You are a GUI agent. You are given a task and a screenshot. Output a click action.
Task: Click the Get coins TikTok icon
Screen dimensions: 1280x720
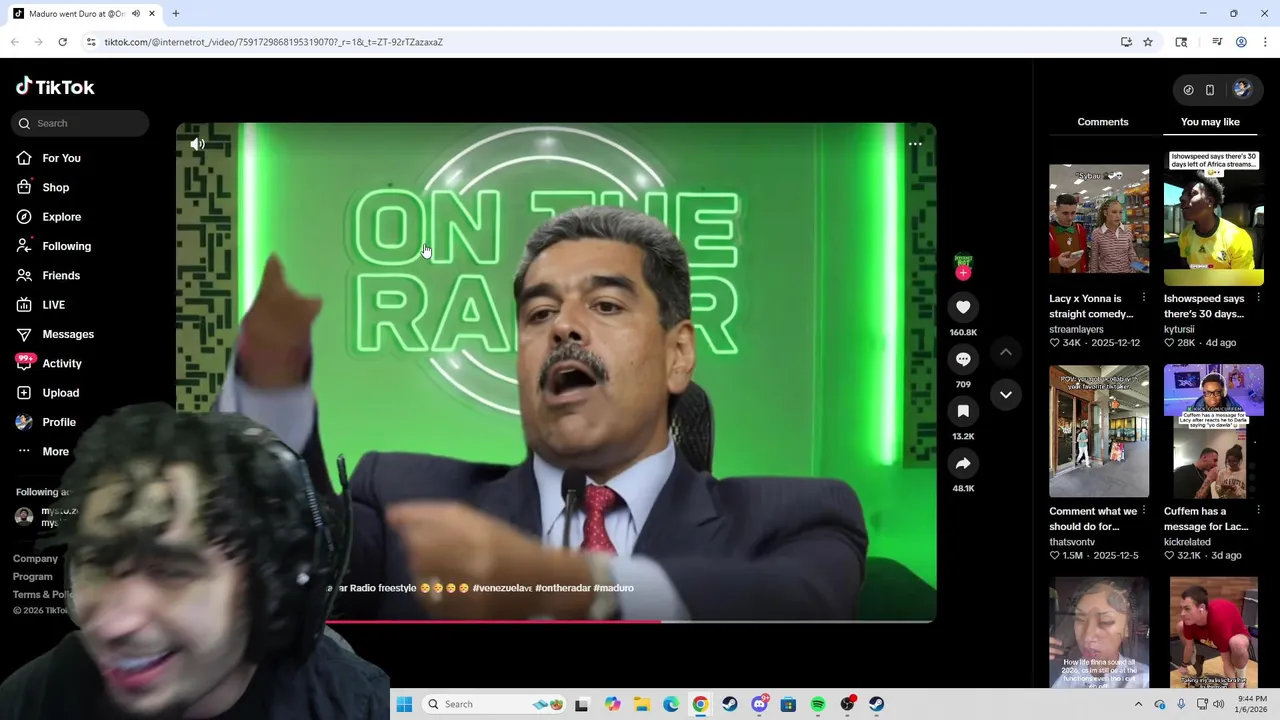click(1188, 90)
